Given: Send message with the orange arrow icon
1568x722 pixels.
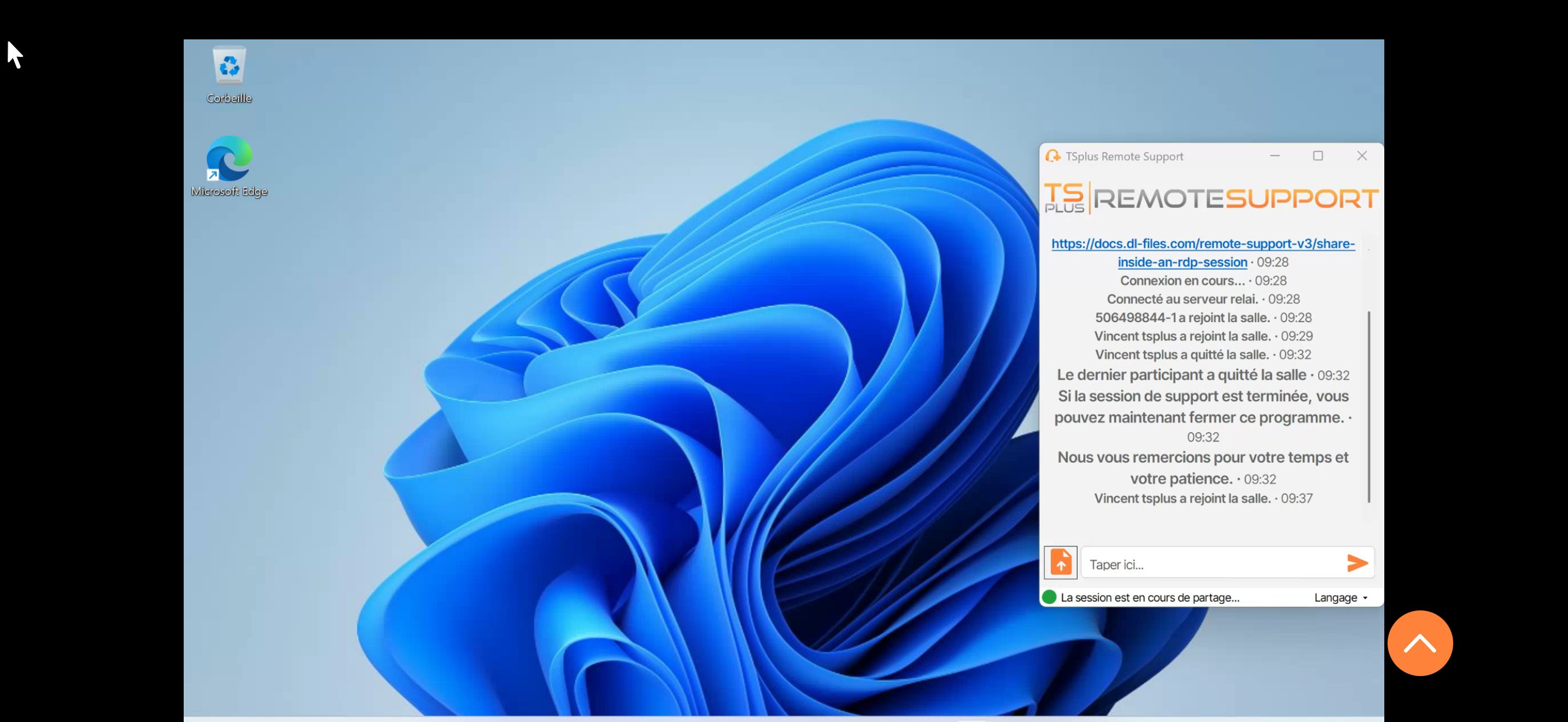Looking at the screenshot, I should point(1357,563).
